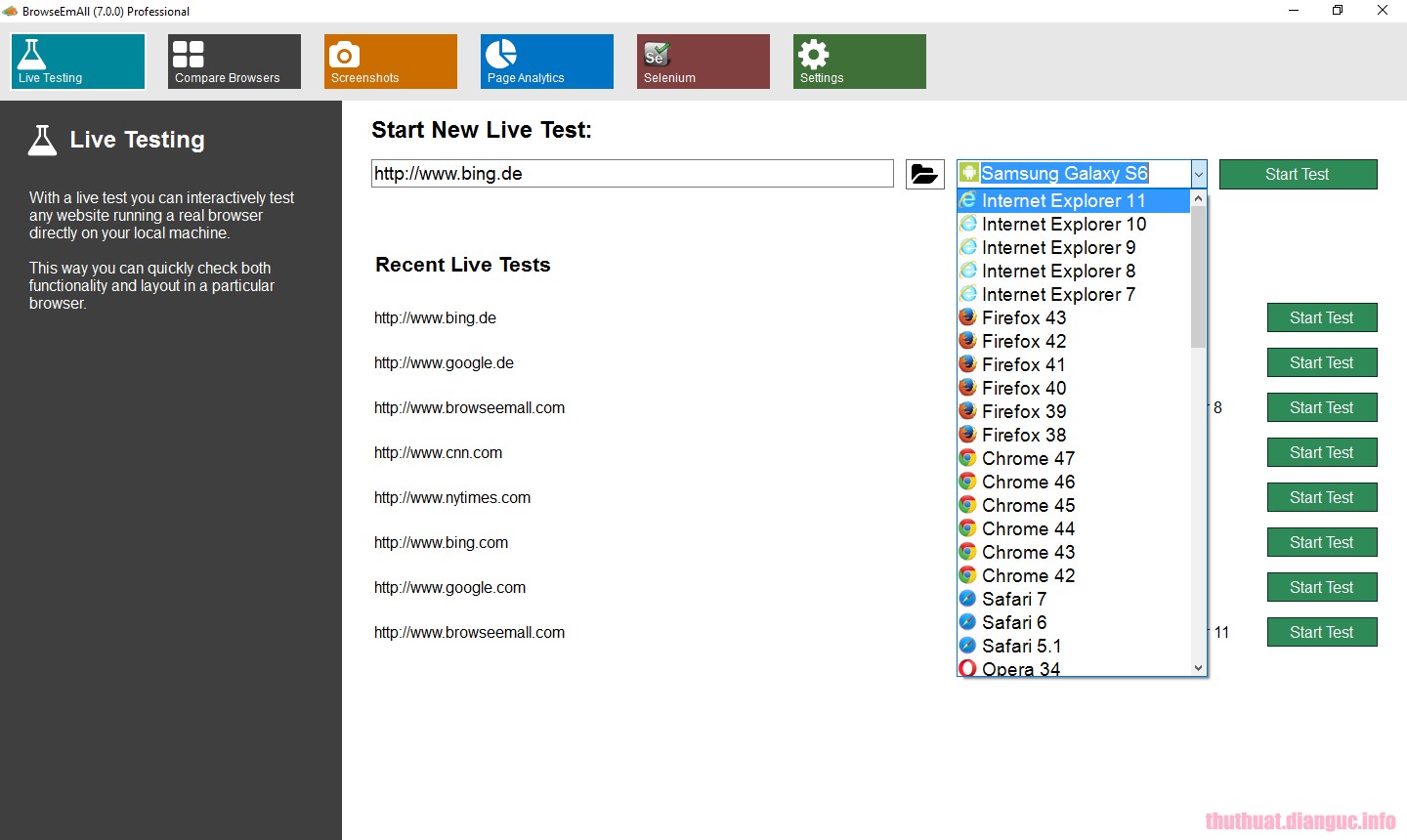
Task: Click recent test http://www.nytimes.com
Action: (452, 497)
